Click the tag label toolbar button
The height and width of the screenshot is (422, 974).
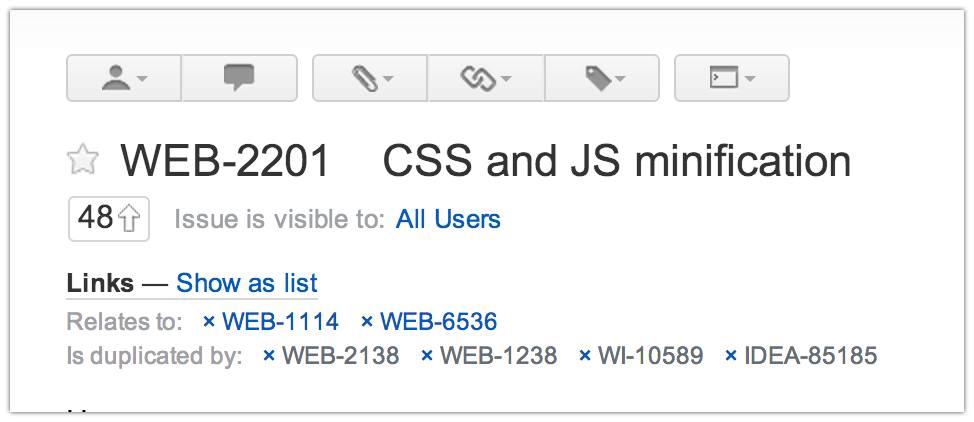click(602, 78)
